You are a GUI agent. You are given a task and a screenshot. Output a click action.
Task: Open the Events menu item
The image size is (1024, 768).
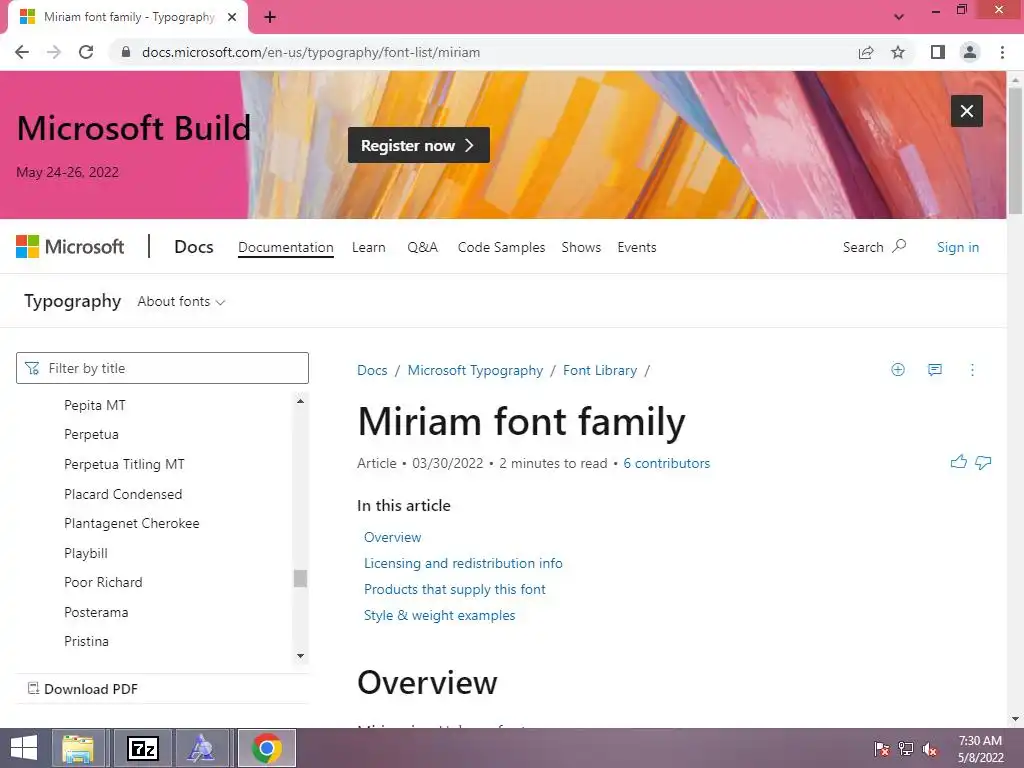coord(637,248)
